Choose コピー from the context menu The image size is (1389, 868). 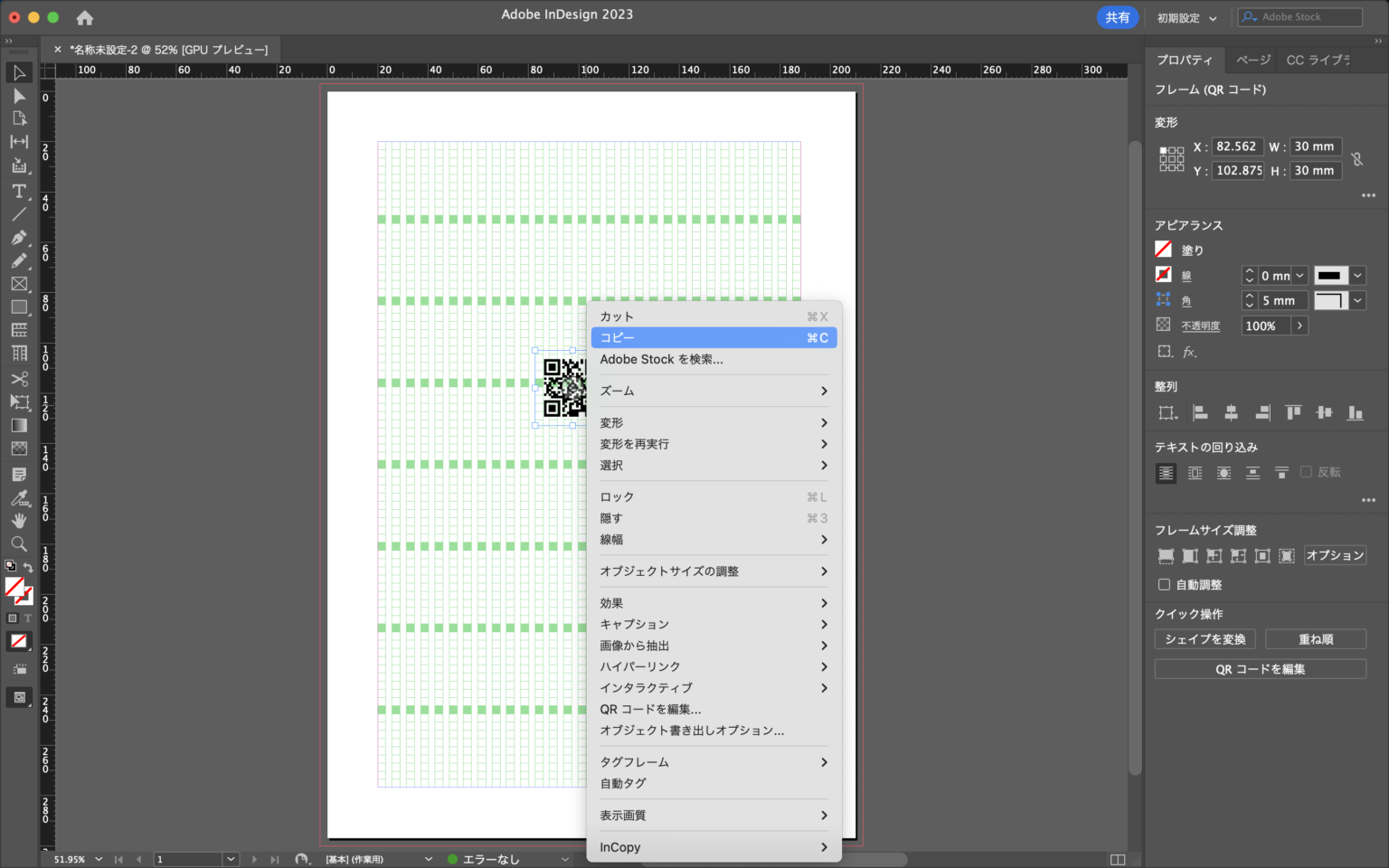pos(618,337)
